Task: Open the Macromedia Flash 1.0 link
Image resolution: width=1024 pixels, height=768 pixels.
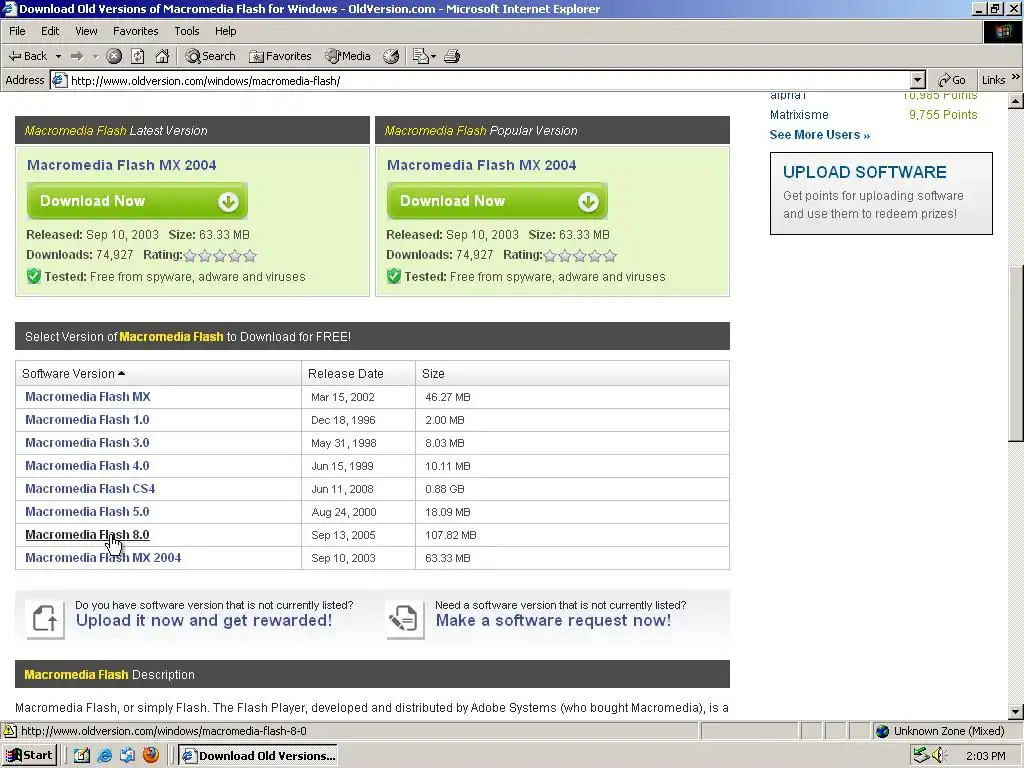Action: pos(87,419)
